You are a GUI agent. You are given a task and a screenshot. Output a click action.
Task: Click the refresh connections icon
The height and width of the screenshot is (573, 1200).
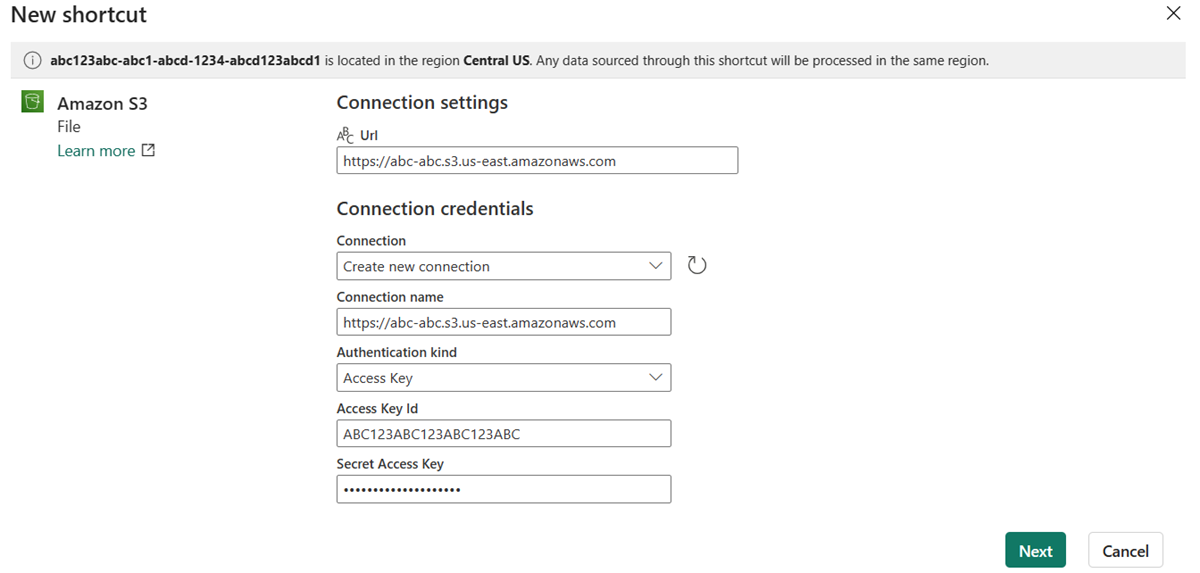point(697,265)
